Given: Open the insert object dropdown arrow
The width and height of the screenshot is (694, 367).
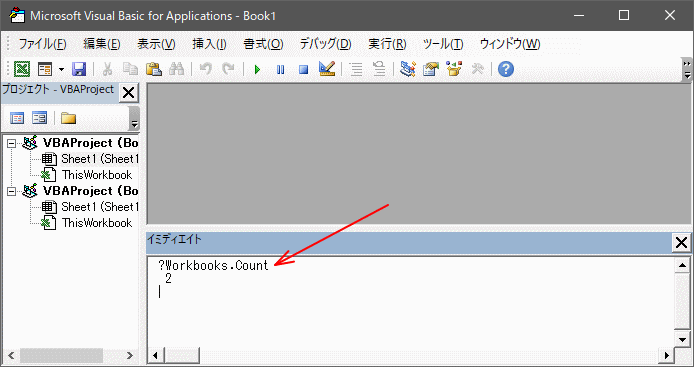Looking at the screenshot, I should coord(61,70).
